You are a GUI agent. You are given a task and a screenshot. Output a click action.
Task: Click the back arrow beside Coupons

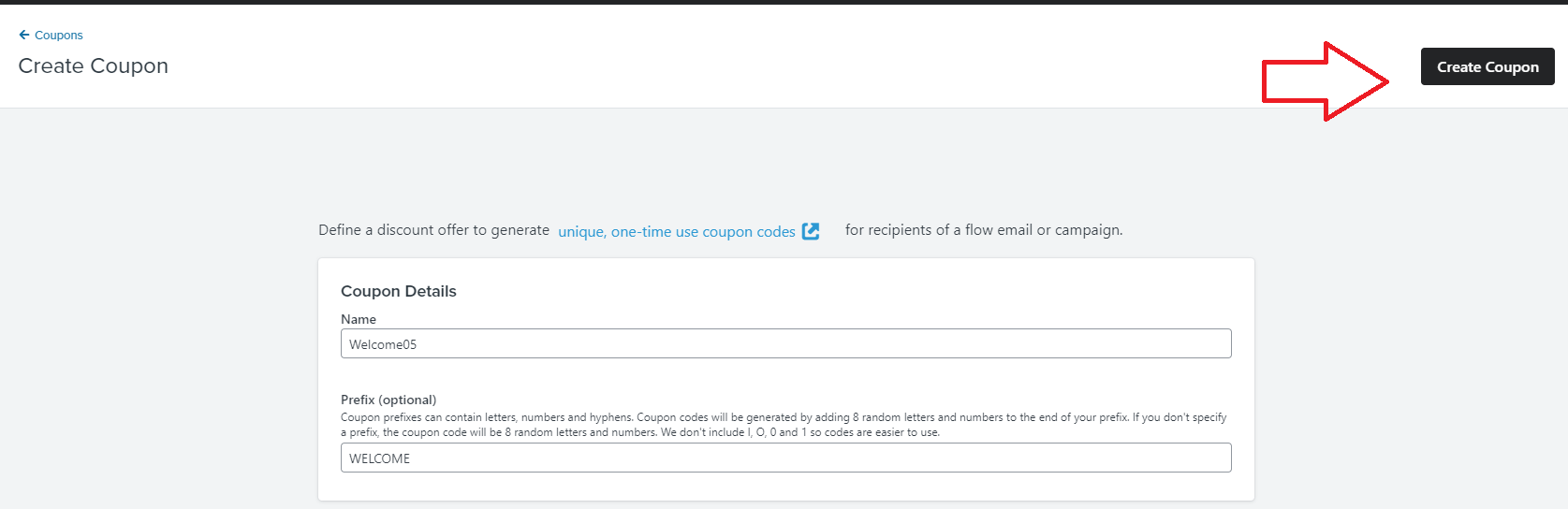pyautogui.click(x=24, y=35)
